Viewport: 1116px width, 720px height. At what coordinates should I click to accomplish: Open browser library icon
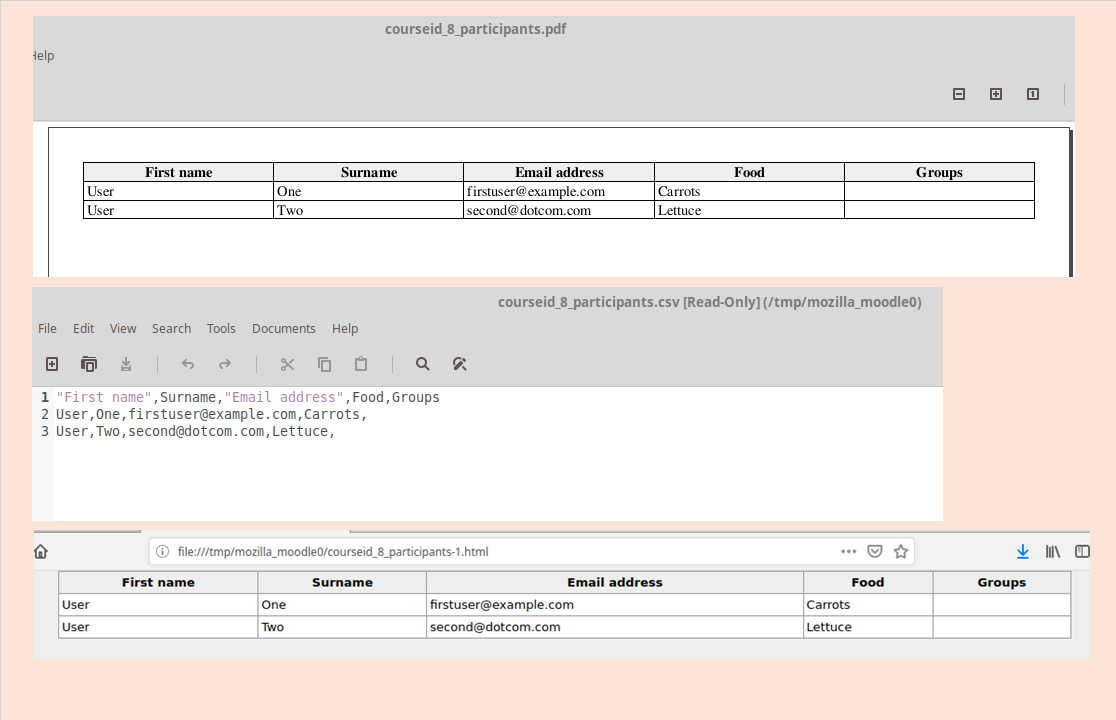pyautogui.click(x=1053, y=551)
